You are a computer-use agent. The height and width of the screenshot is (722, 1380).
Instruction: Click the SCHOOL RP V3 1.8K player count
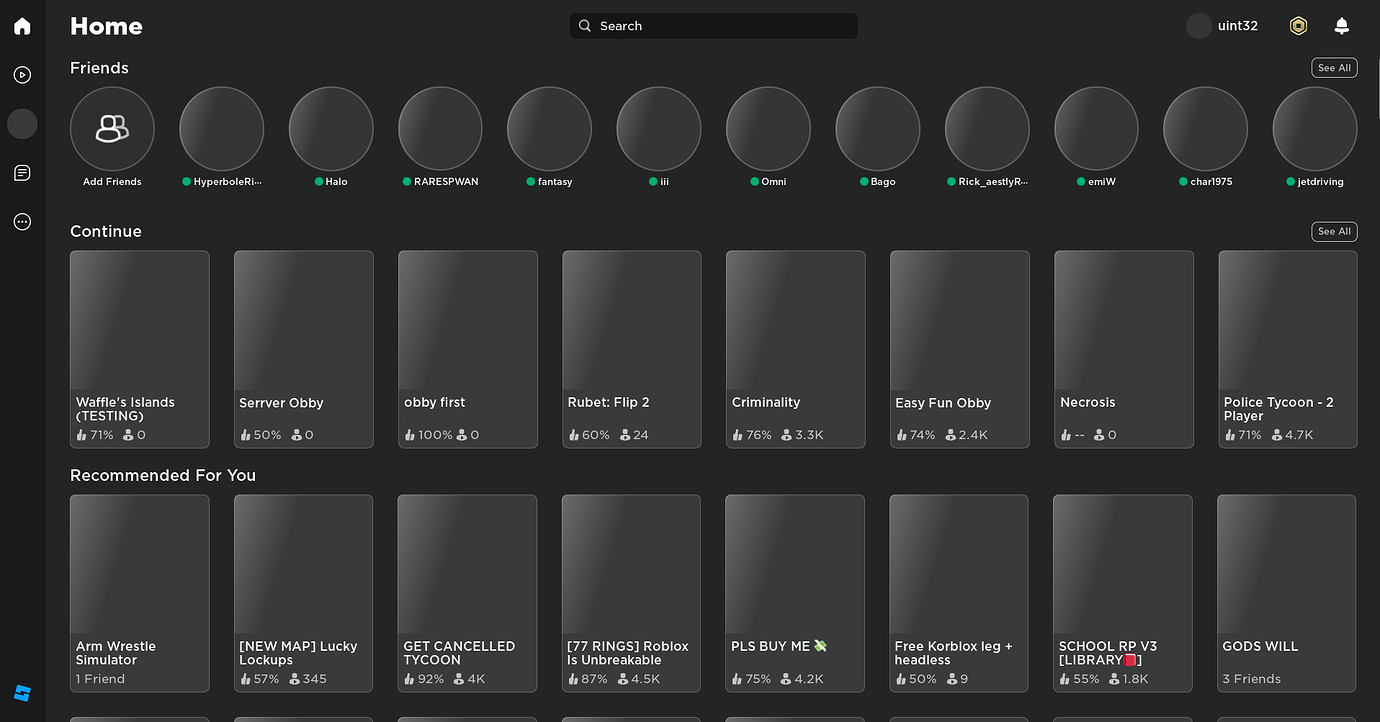point(1128,679)
